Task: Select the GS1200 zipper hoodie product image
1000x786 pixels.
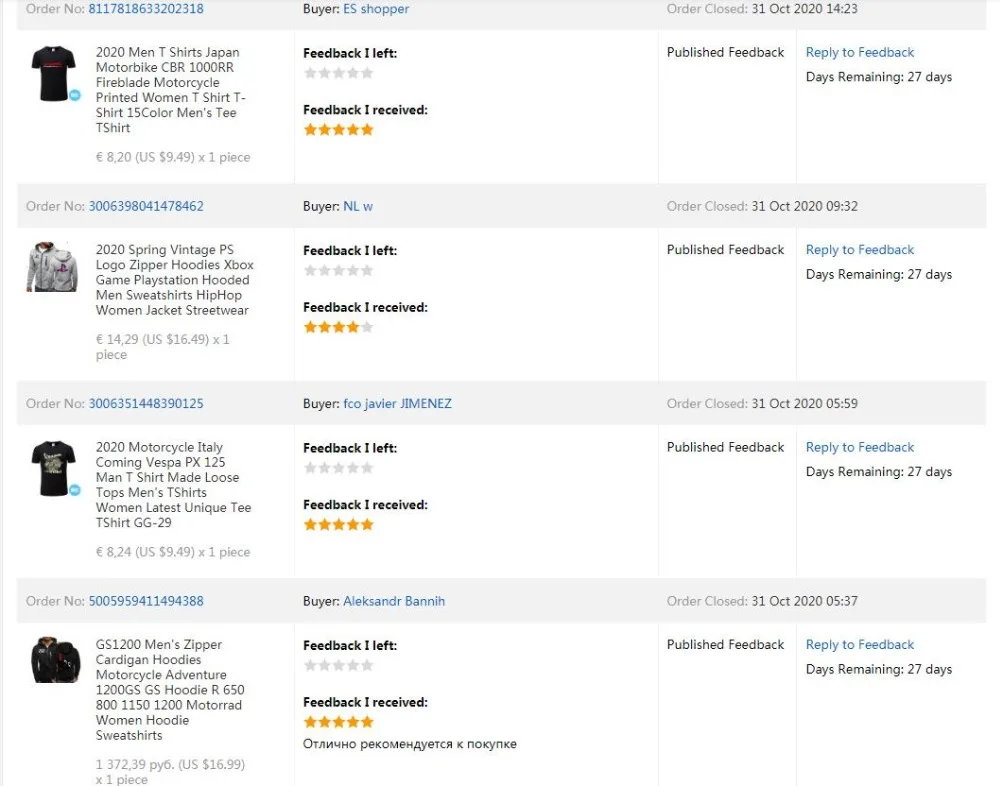Action: [55, 661]
